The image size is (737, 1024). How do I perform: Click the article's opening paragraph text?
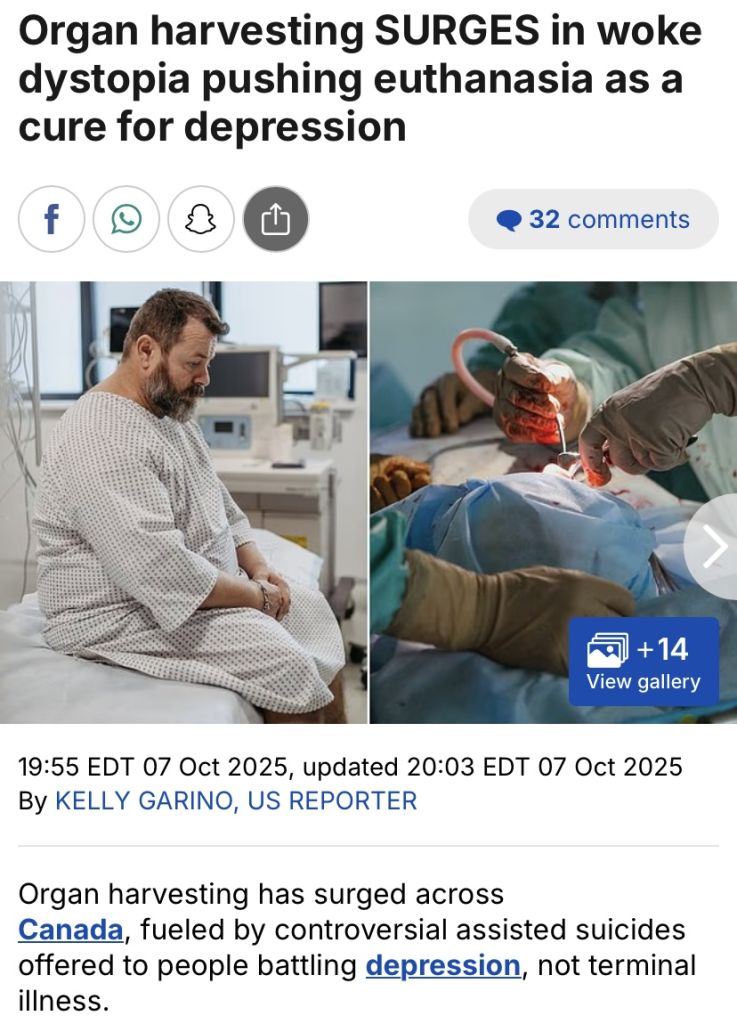(x=357, y=947)
